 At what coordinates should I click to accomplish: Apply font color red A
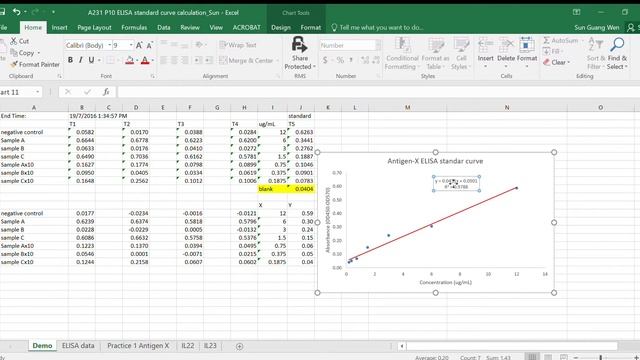[144, 60]
